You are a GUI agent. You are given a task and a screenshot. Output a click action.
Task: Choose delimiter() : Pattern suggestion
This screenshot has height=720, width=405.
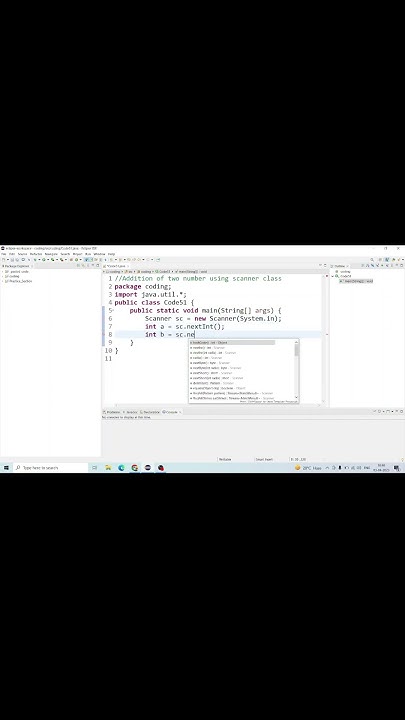click(x=242, y=383)
